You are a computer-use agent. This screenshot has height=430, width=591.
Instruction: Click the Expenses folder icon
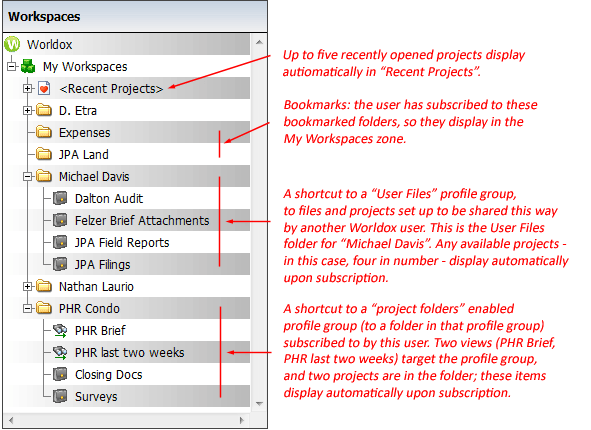coord(44,132)
